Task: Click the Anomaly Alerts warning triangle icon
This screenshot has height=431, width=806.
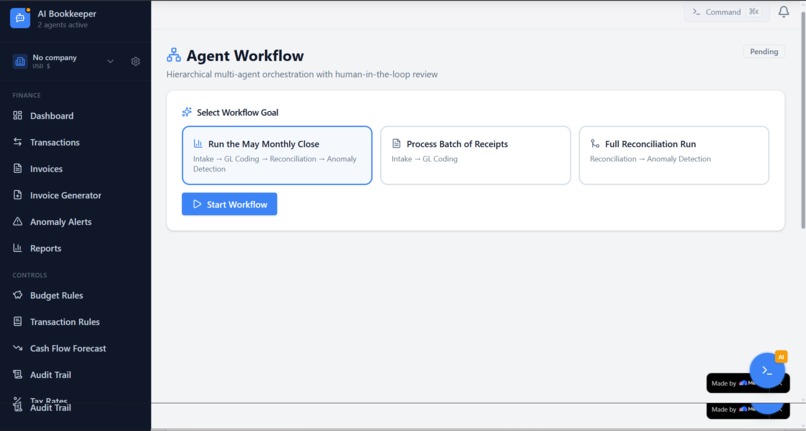Action: click(17, 221)
